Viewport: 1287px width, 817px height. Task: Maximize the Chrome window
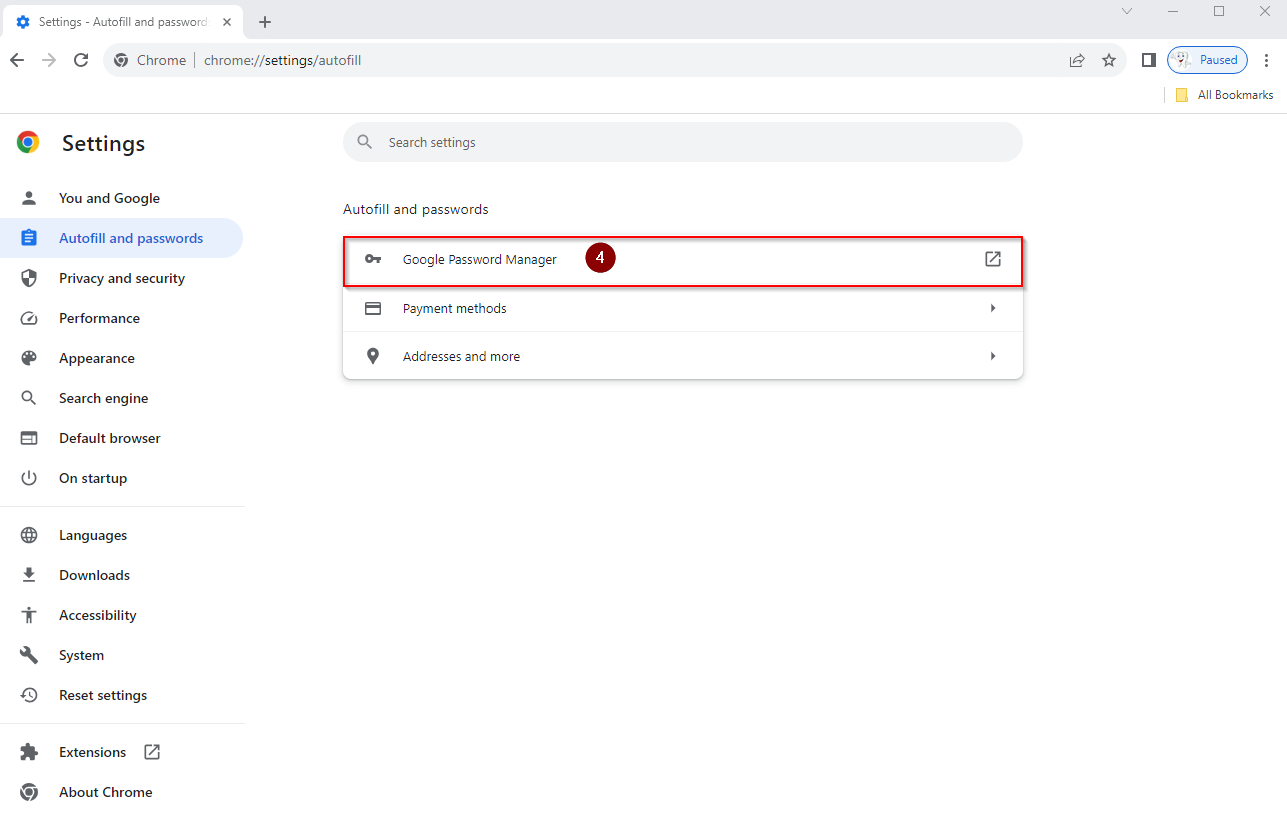(x=1219, y=11)
